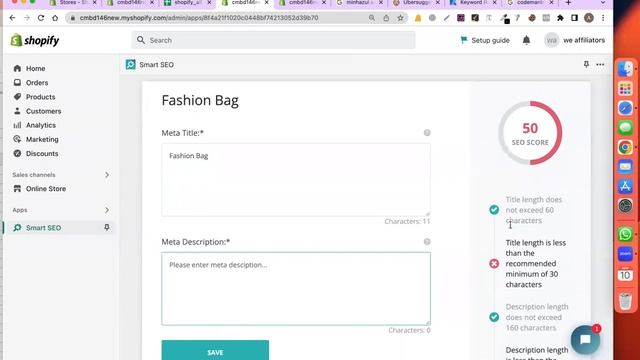640x360 pixels.
Task: Open Launchpad from the Dock
Action: 625,88
